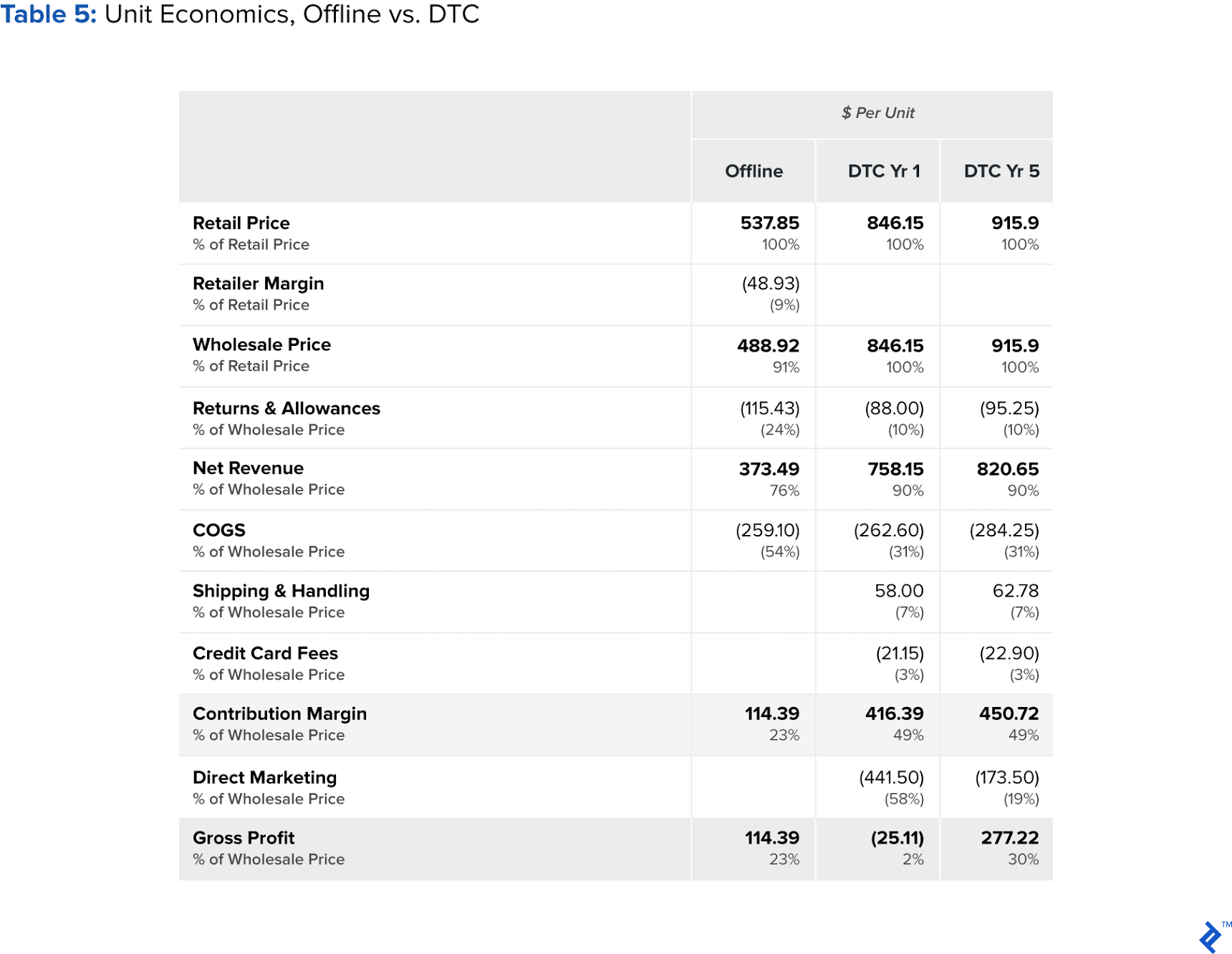
Task: Select the DTC Yr 1 column header
Action: [884, 171]
